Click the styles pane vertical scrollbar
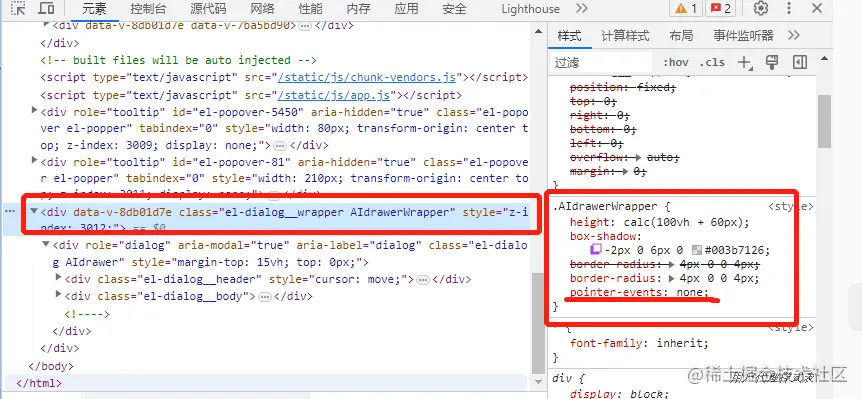862x399 pixels. (824, 121)
